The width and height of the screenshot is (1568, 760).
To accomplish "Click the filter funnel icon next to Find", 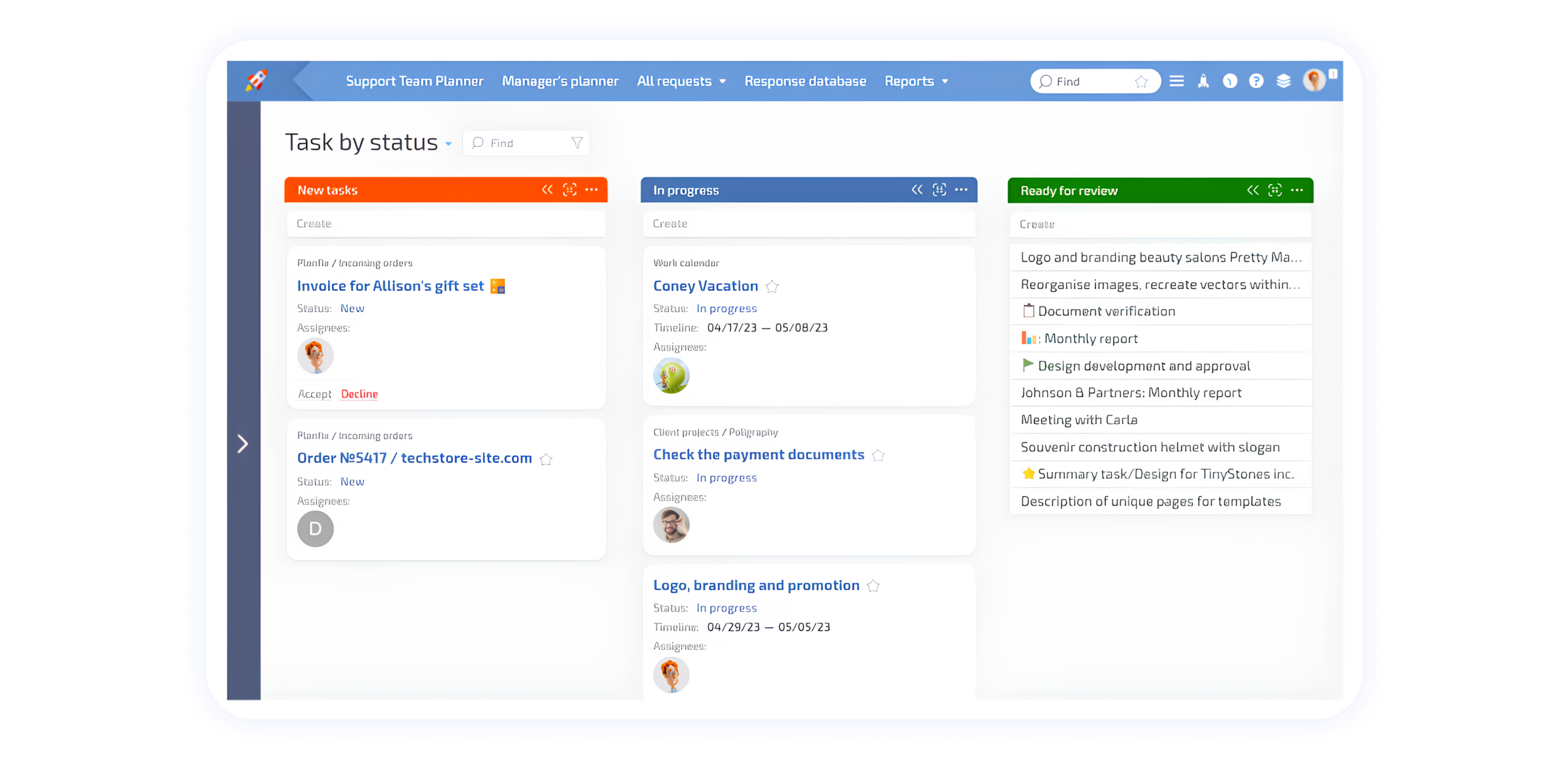I will [x=577, y=143].
